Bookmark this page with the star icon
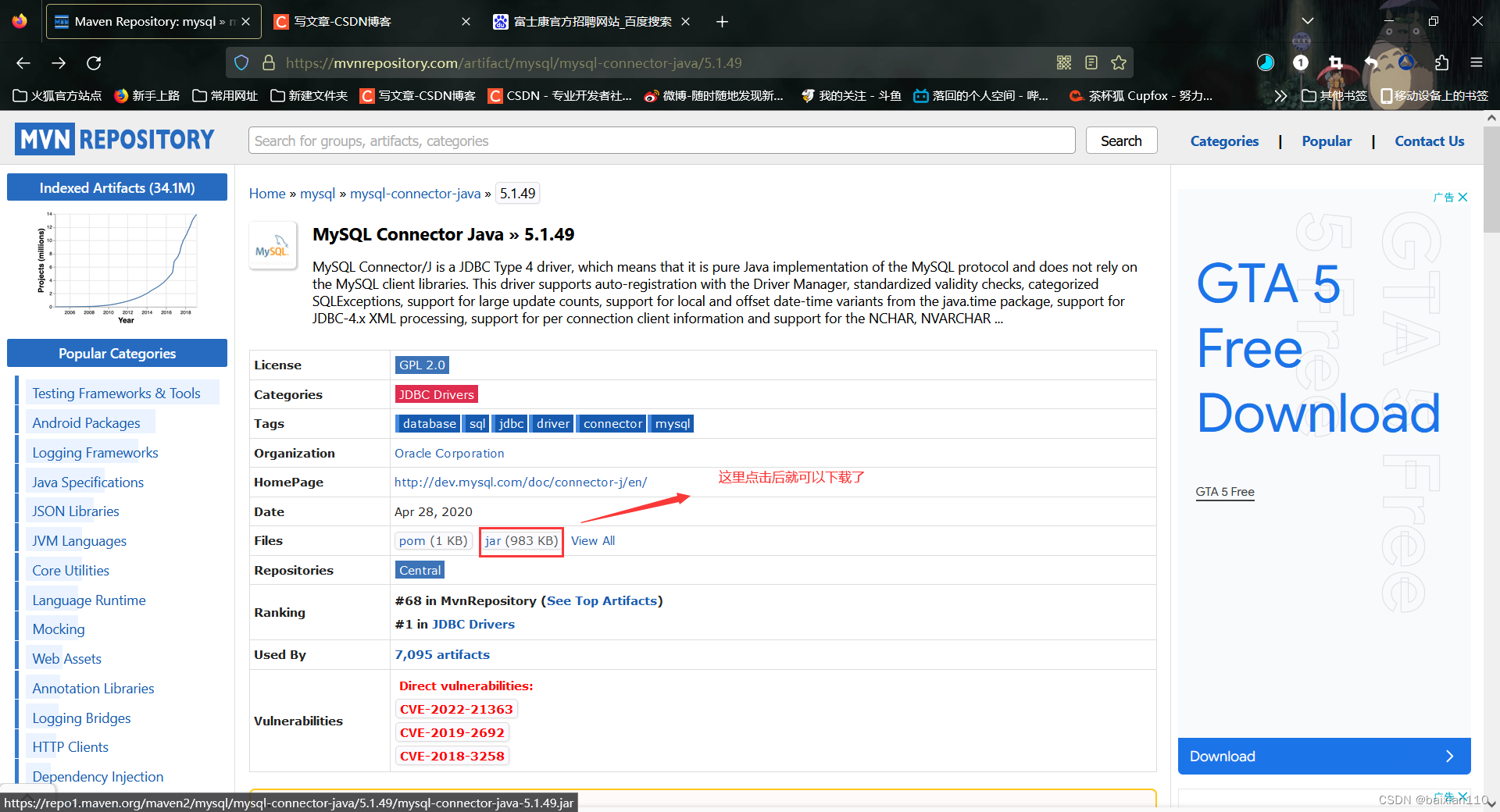Viewport: 1500px width, 812px height. pos(1119,62)
